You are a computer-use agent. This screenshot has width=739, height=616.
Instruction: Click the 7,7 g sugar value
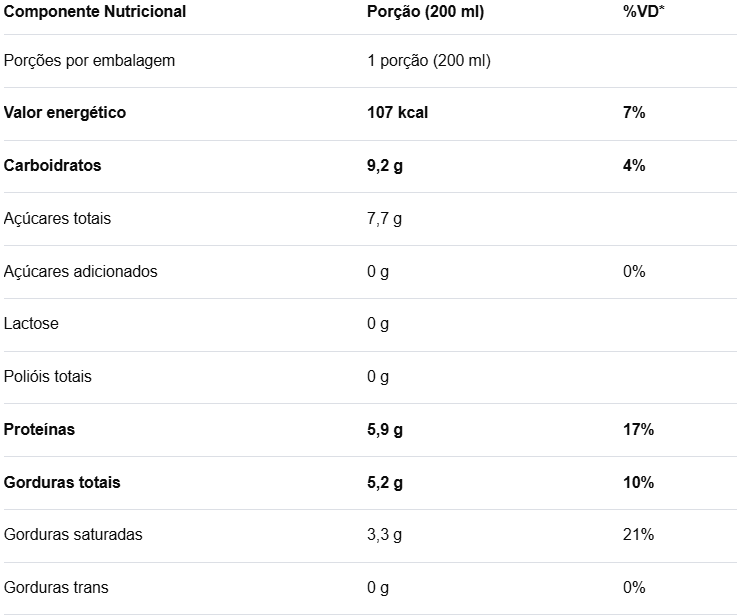tap(384, 218)
